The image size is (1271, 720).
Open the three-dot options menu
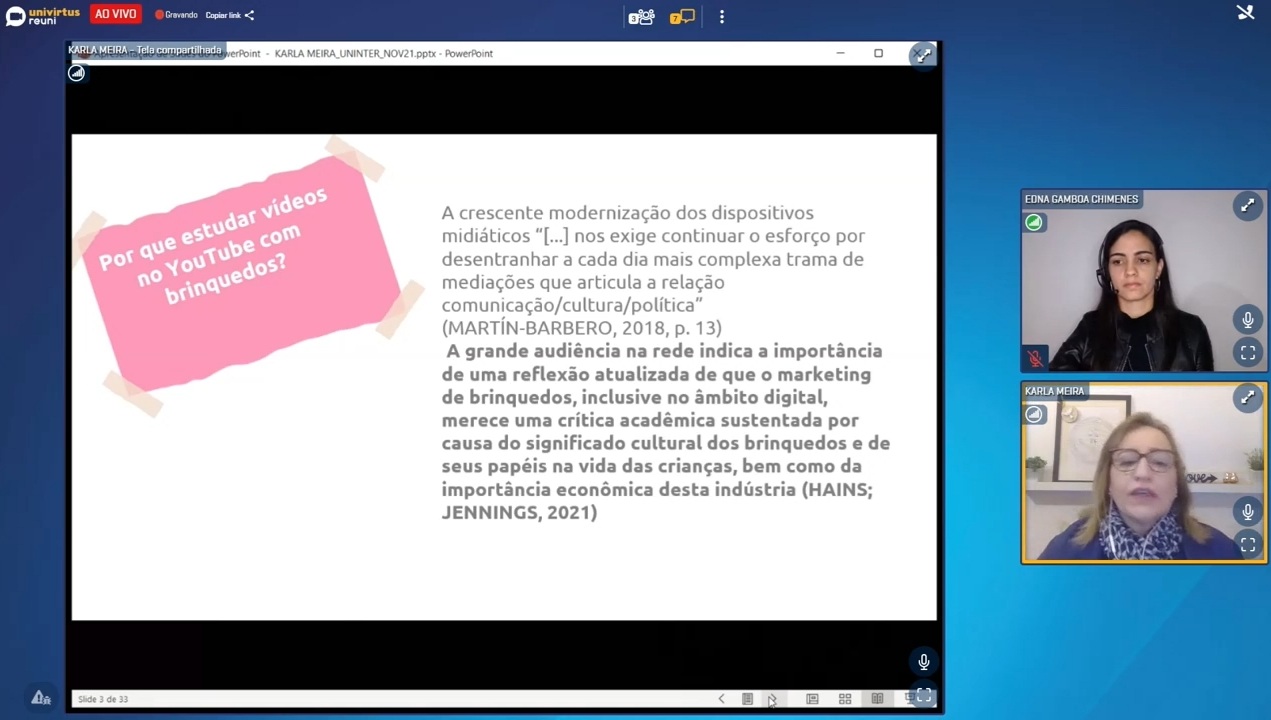pos(722,16)
